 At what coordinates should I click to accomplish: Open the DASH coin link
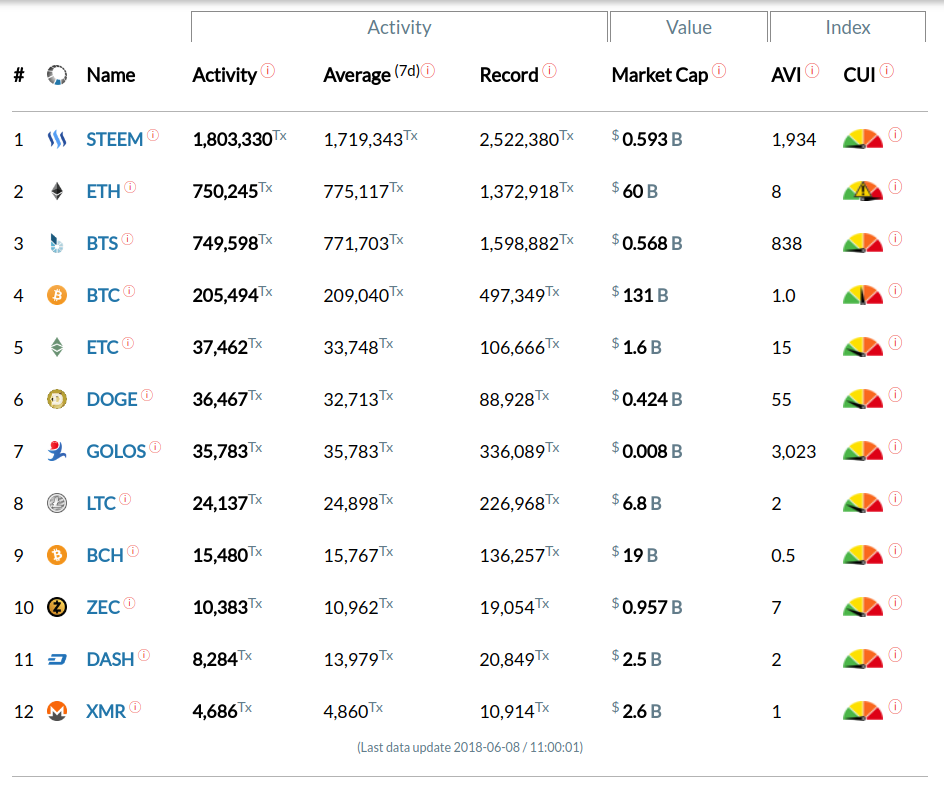click(x=110, y=659)
